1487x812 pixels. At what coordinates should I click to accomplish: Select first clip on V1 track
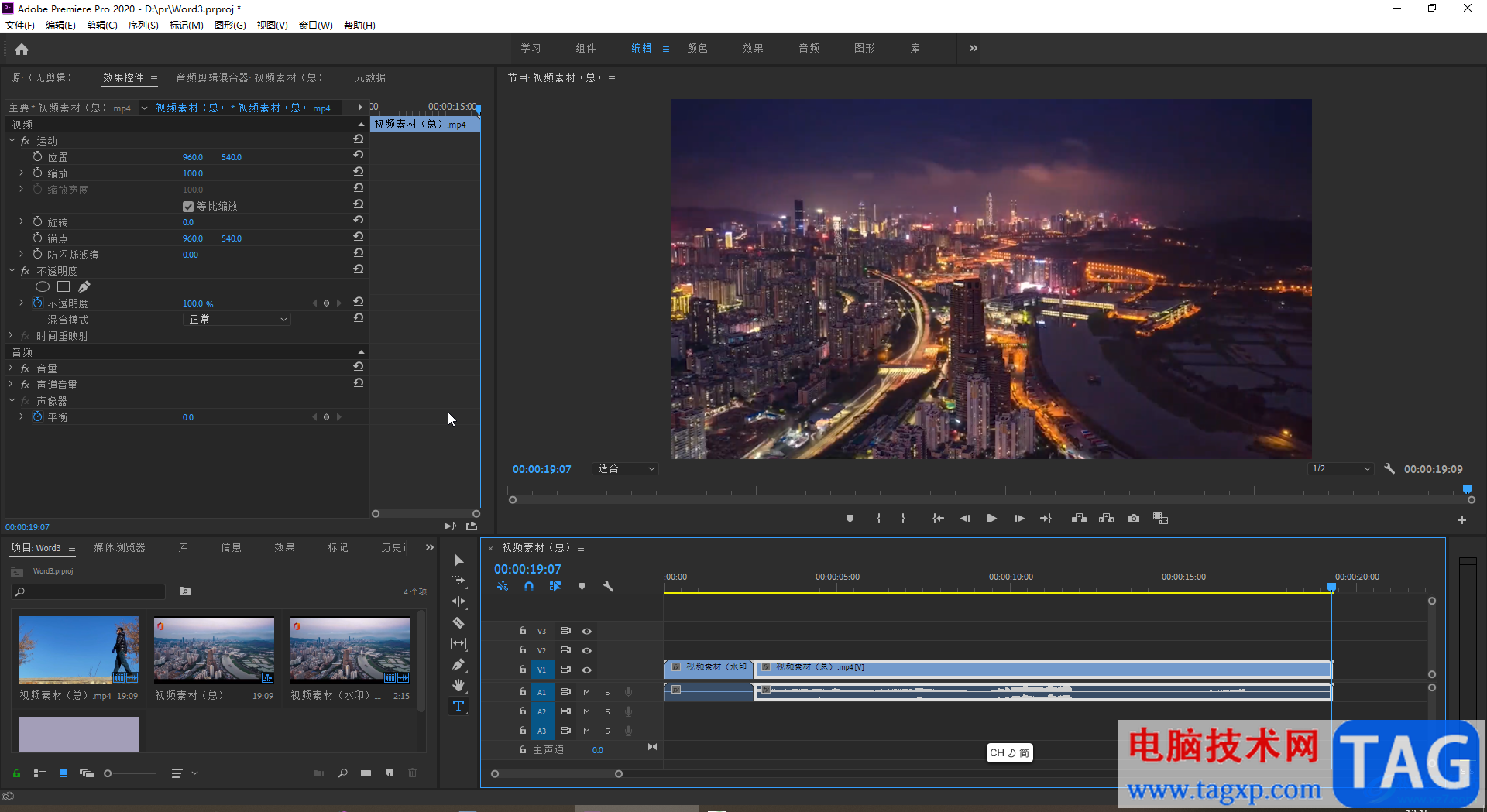click(709, 670)
